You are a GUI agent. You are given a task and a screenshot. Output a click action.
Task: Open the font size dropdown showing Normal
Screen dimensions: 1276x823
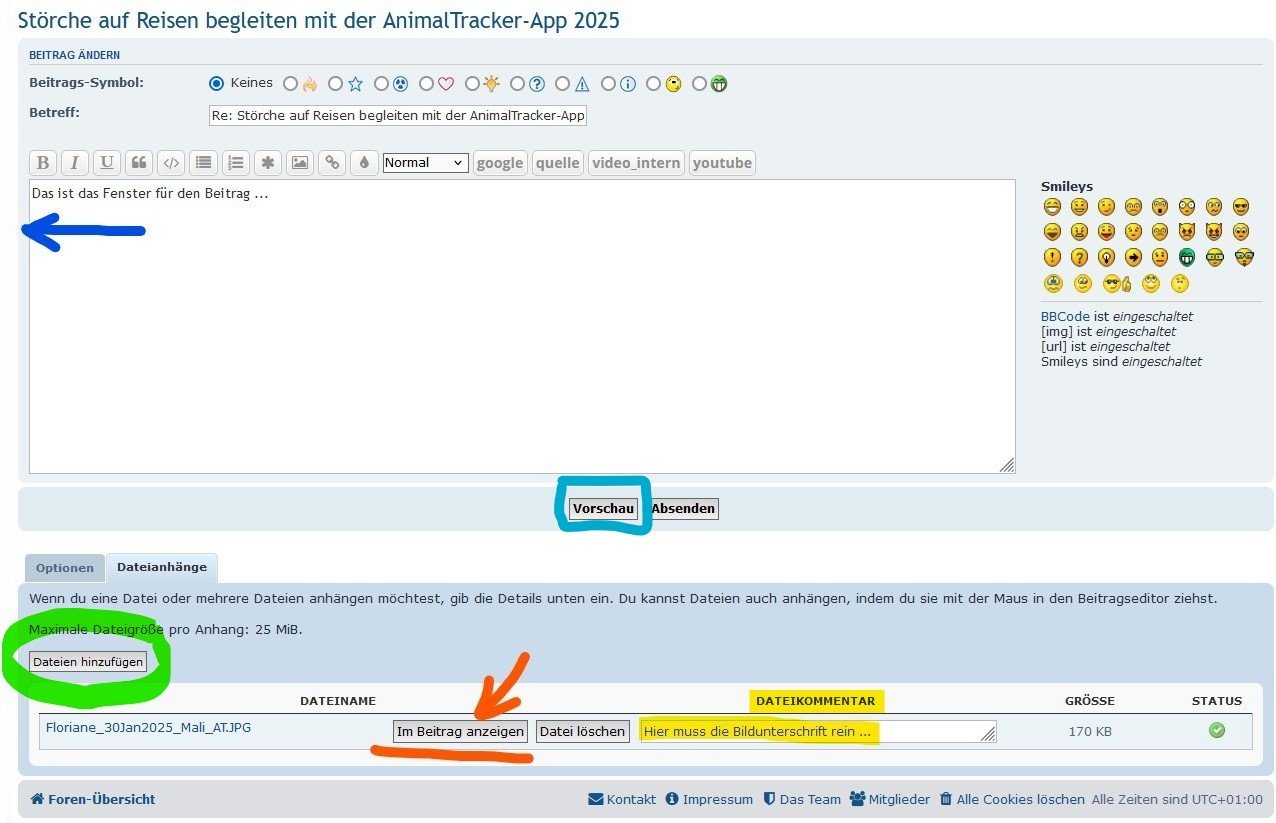[x=425, y=162]
